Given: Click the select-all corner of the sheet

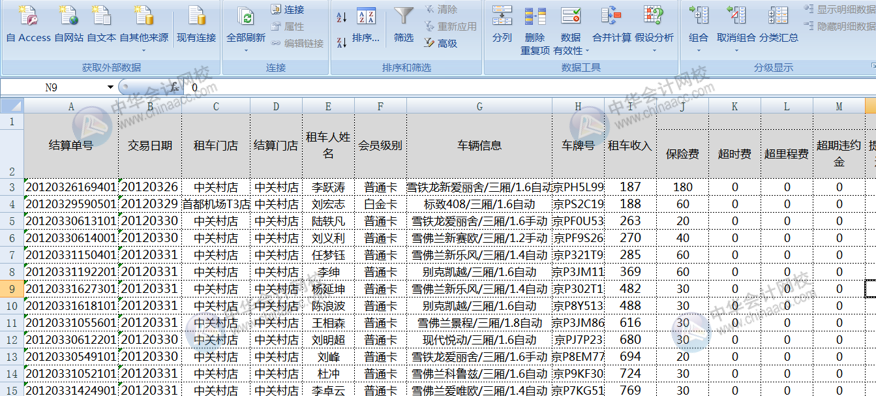Looking at the screenshot, I should [x=12, y=106].
